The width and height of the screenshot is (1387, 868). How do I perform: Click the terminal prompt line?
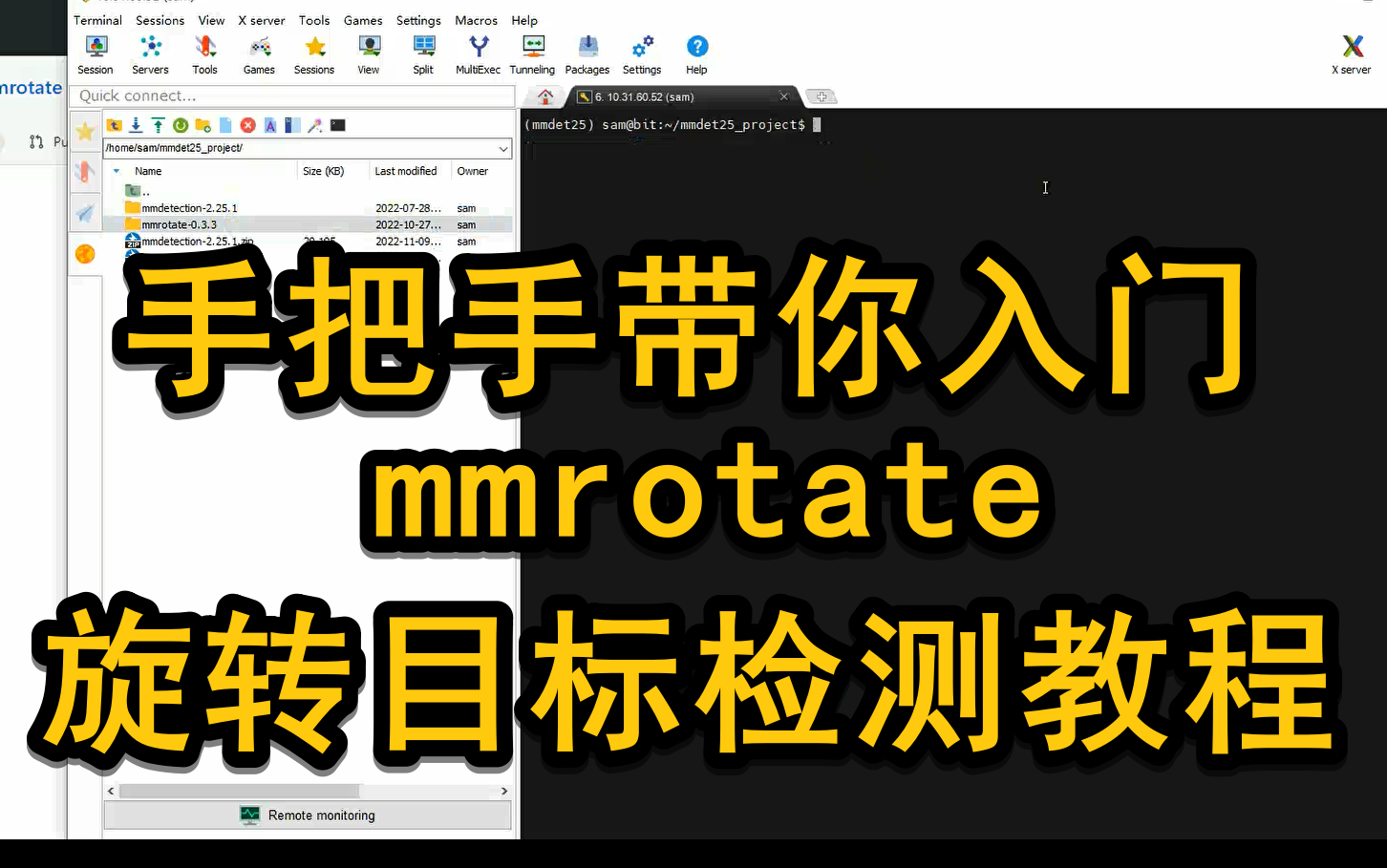pyautogui.click(x=672, y=125)
